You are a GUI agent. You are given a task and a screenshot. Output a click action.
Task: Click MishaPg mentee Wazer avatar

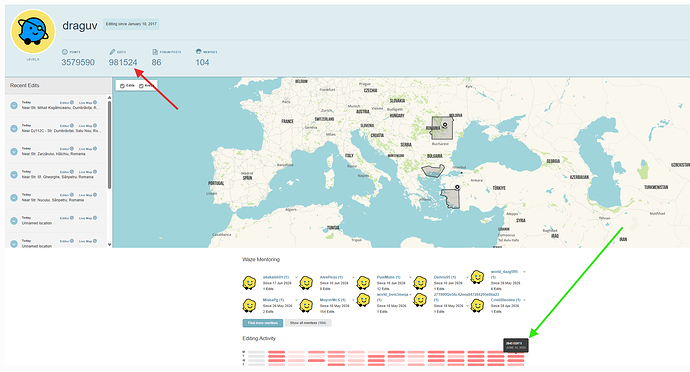point(250,305)
